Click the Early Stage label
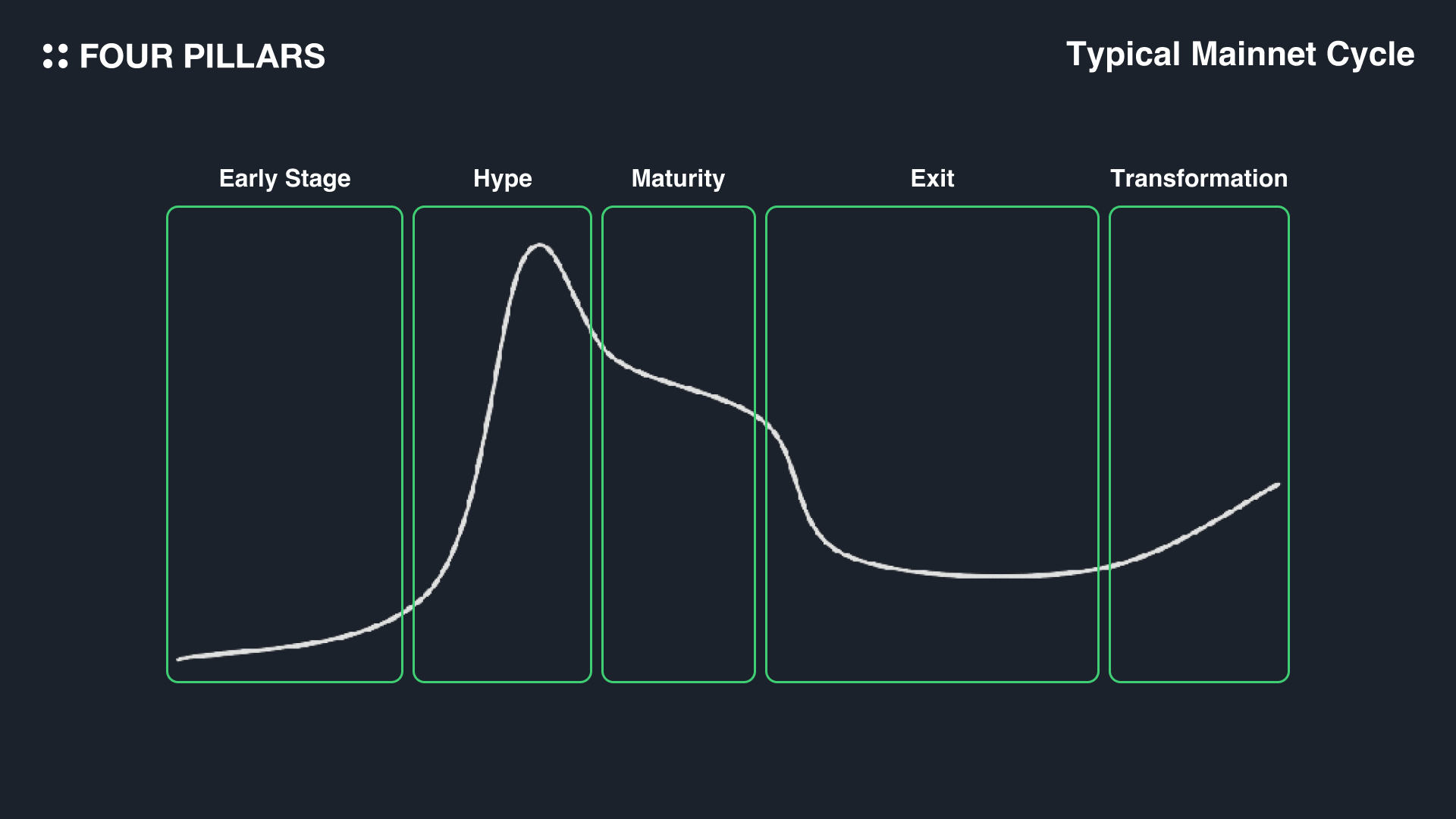The image size is (1456, 819). coord(284,178)
